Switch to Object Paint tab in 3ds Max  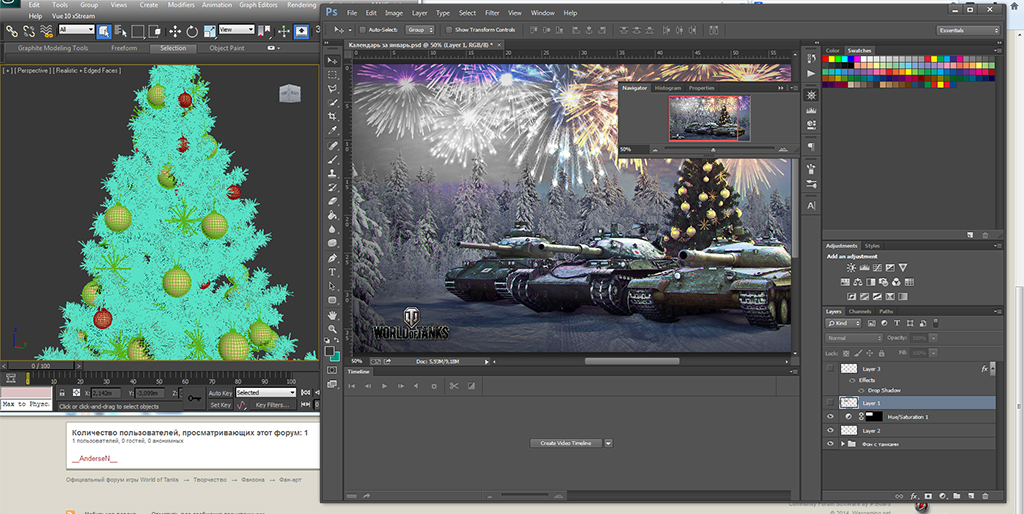point(227,48)
